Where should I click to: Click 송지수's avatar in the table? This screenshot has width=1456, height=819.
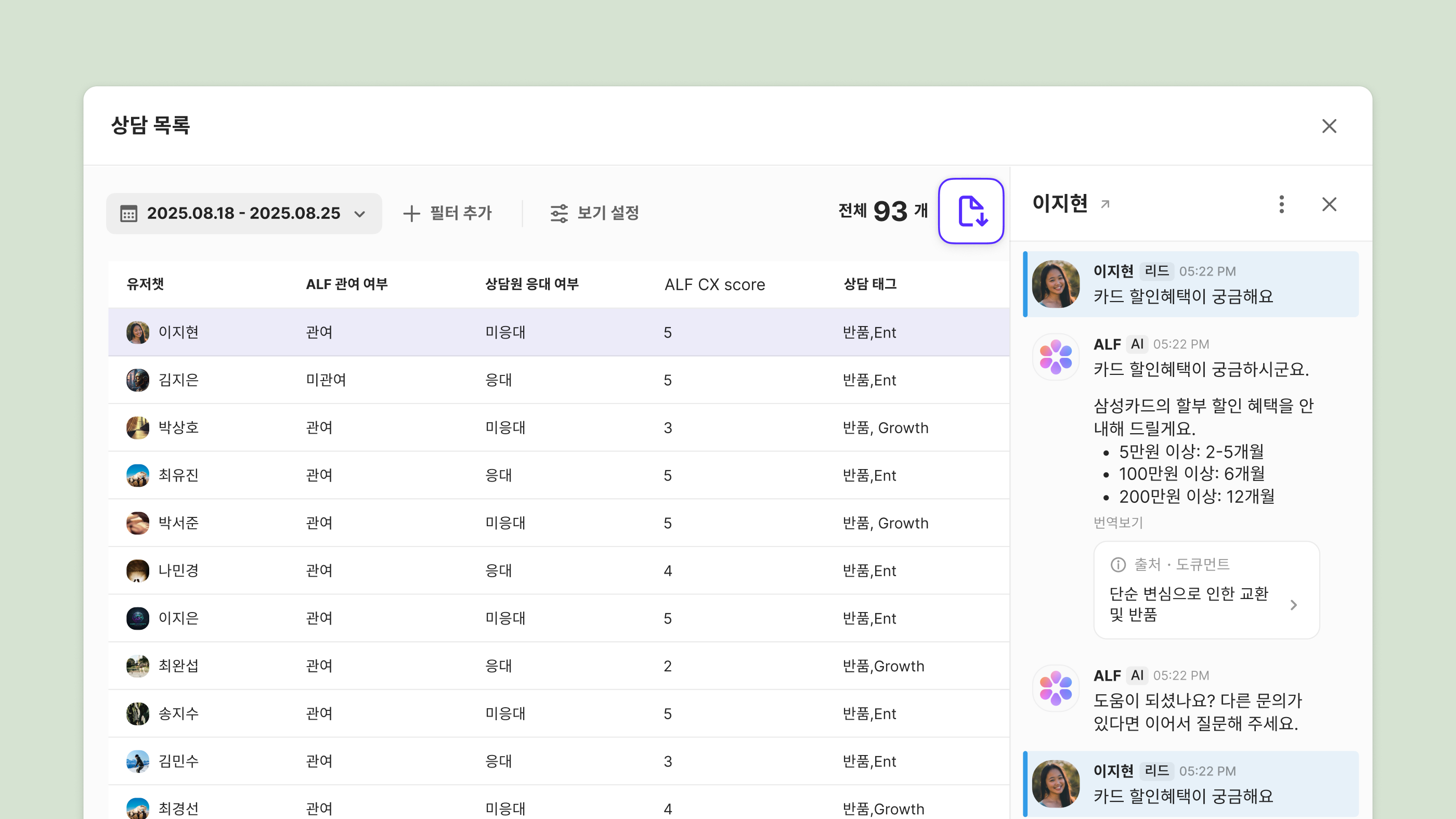[x=138, y=714]
